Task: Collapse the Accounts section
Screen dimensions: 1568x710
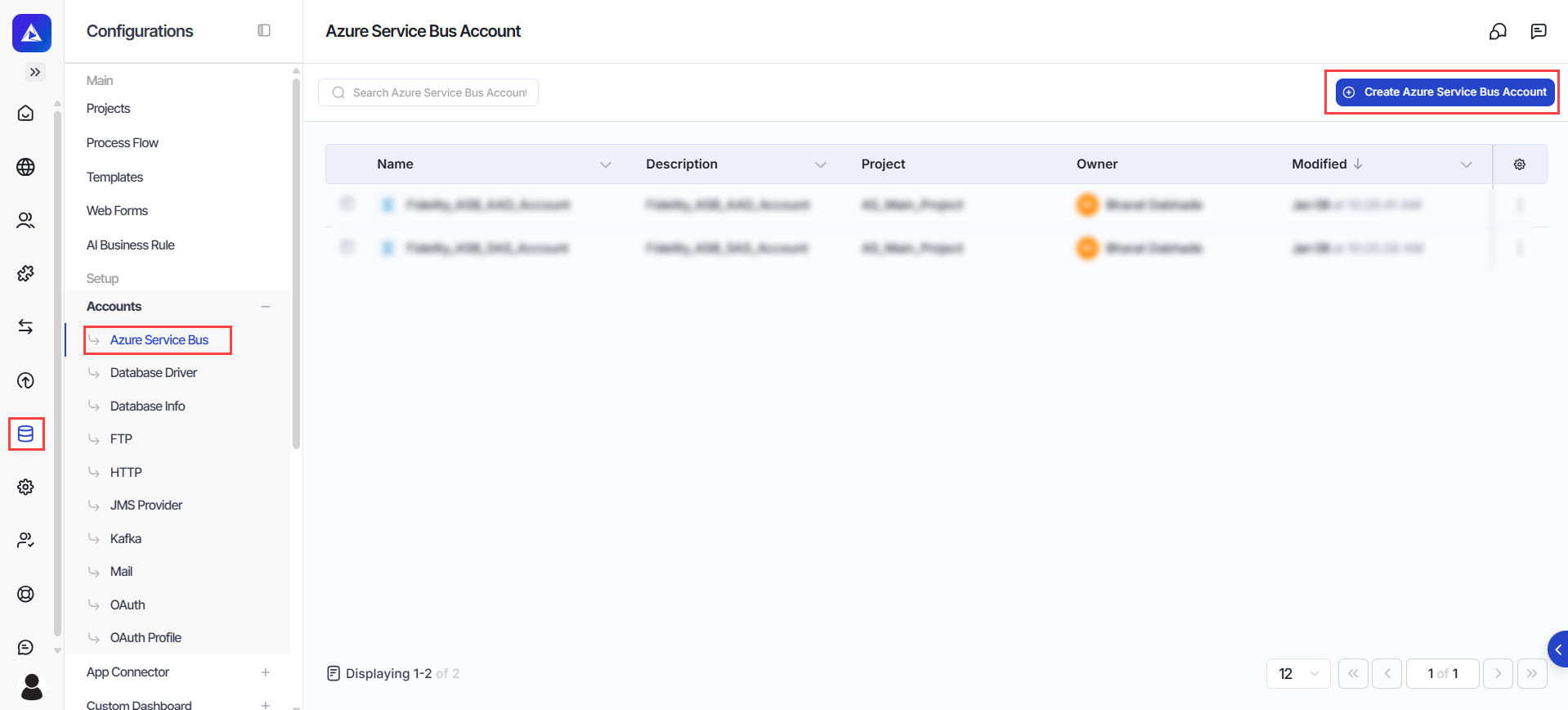Action: (266, 307)
